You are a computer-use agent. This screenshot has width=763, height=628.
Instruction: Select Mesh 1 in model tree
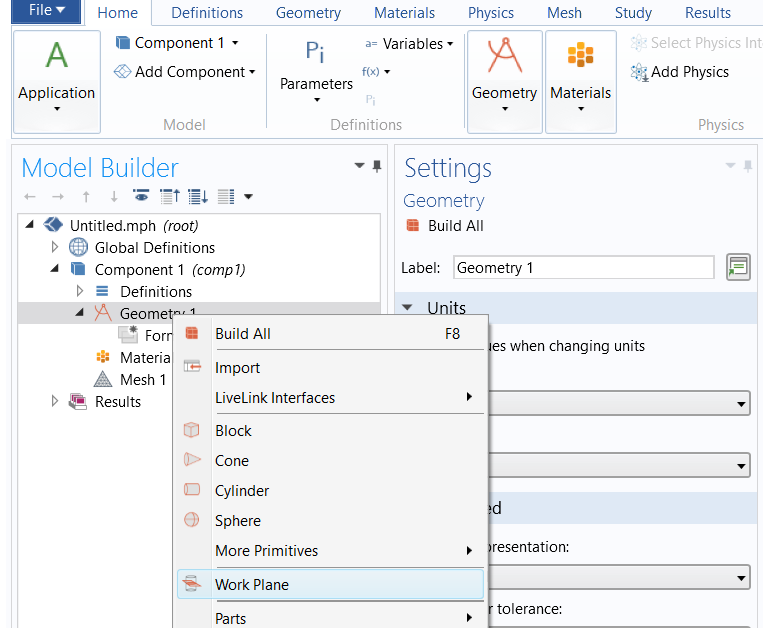click(143, 379)
